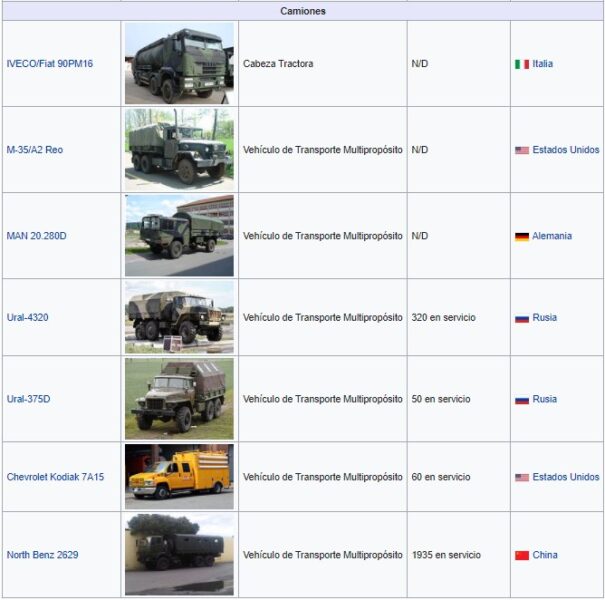Open Estados Unidos link in M-35/A2 Reo row
605x600 pixels.
tap(566, 150)
